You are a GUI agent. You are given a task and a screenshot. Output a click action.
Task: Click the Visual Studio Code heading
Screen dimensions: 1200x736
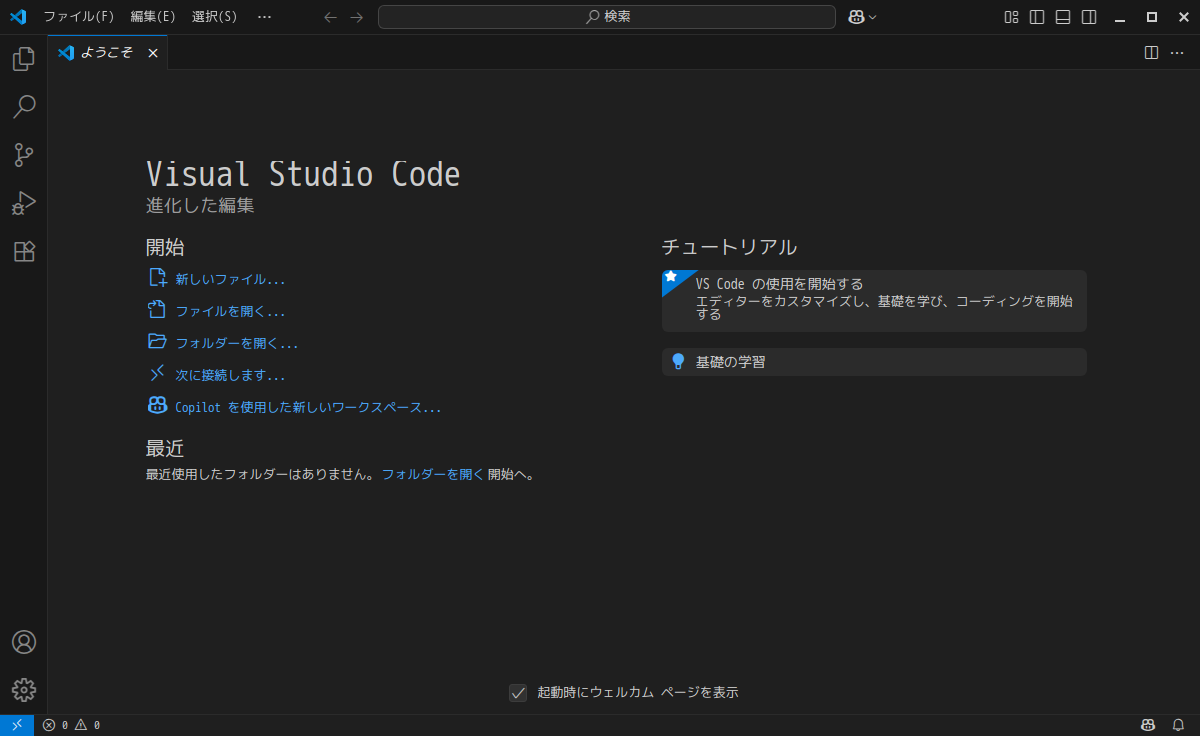303,174
